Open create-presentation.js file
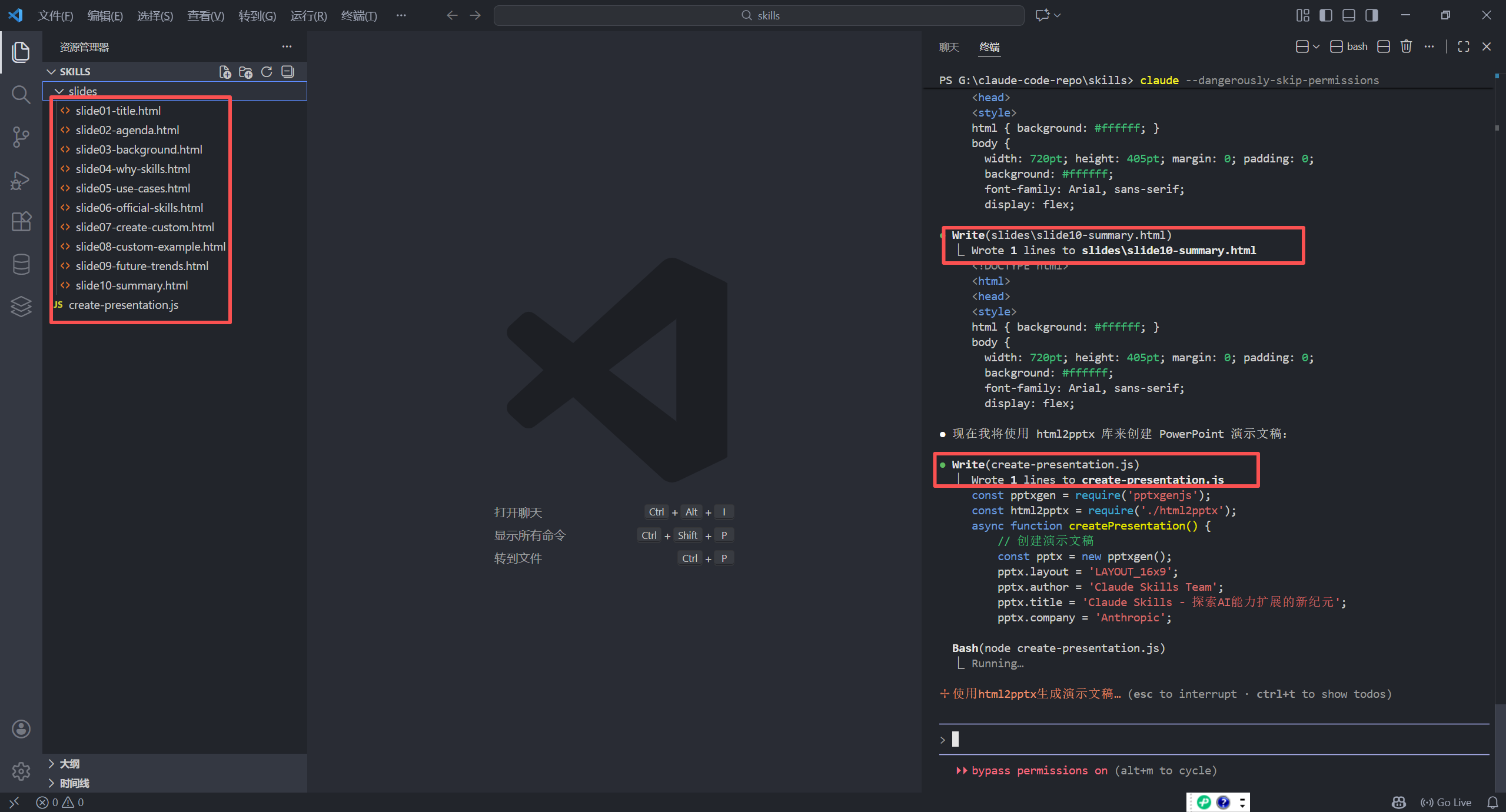1506x812 pixels. (124, 305)
